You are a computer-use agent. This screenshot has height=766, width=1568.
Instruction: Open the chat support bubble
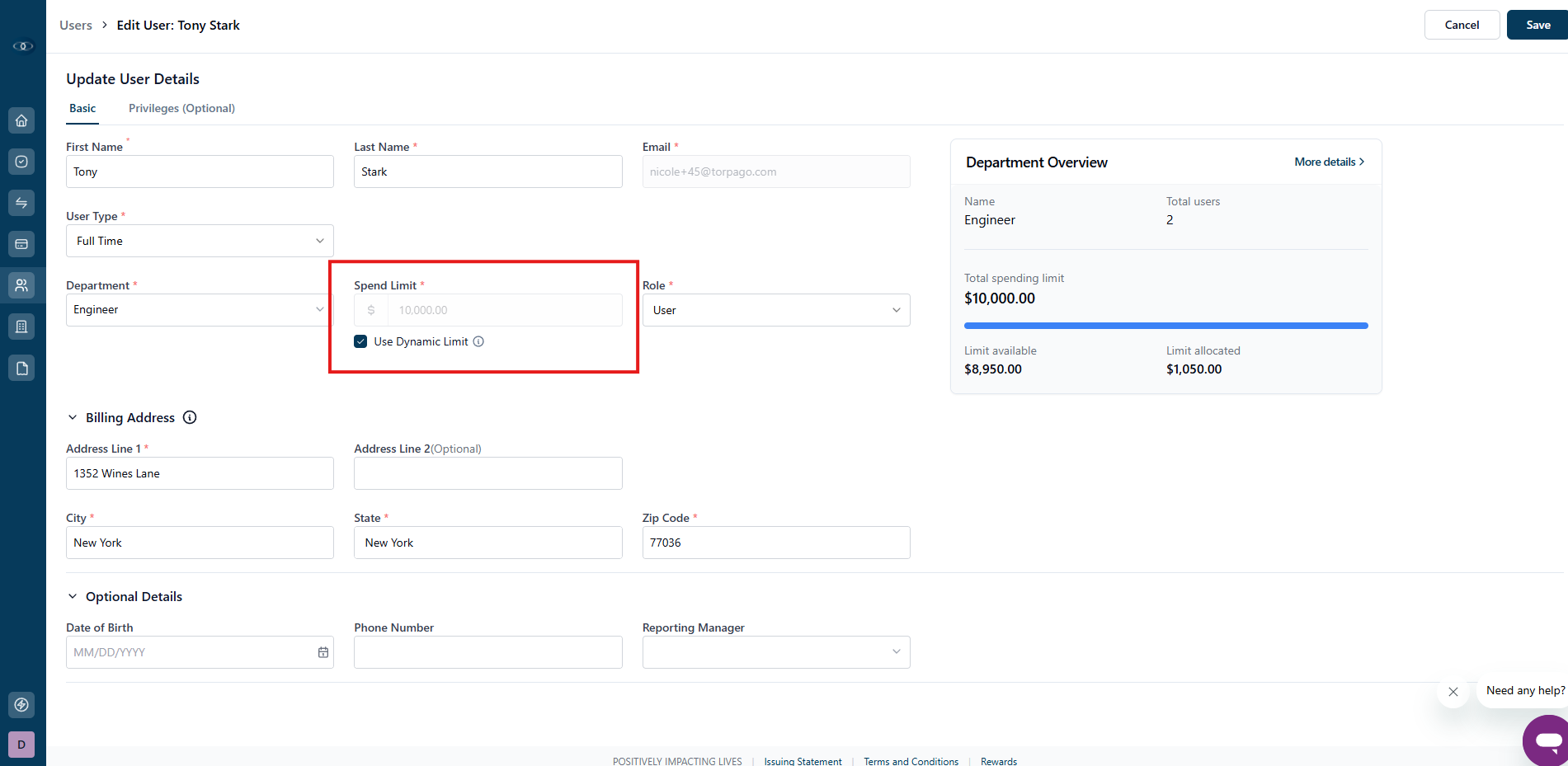pyautogui.click(x=1547, y=740)
